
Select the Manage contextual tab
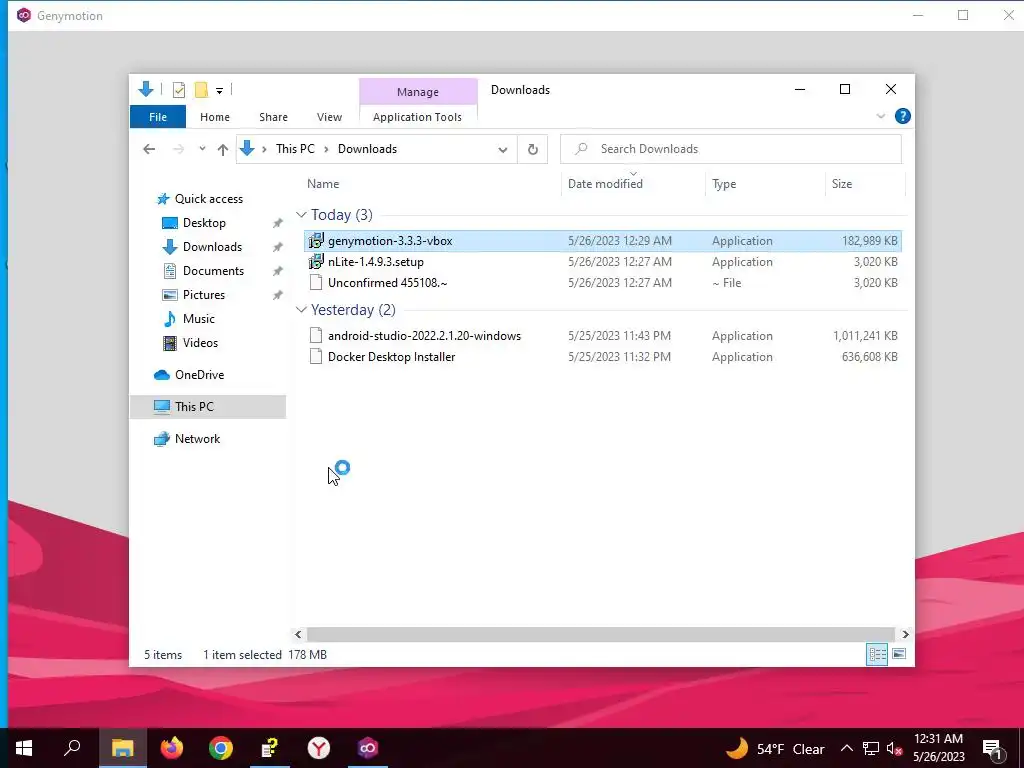(418, 92)
